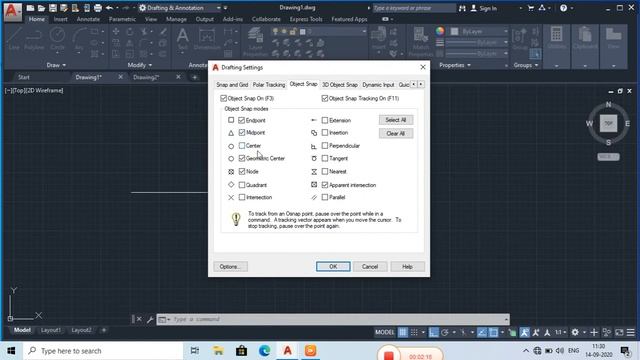Screen dimensions: 640x360
Task: Open status bar customization hamburger icon
Action: click(631, 332)
